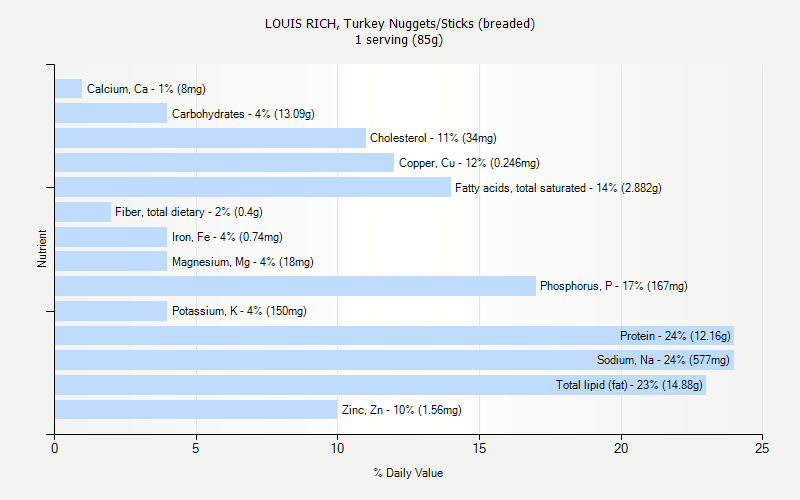Click the Phosphorus, P - 17% label
The height and width of the screenshot is (500, 800).
click(x=614, y=286)
